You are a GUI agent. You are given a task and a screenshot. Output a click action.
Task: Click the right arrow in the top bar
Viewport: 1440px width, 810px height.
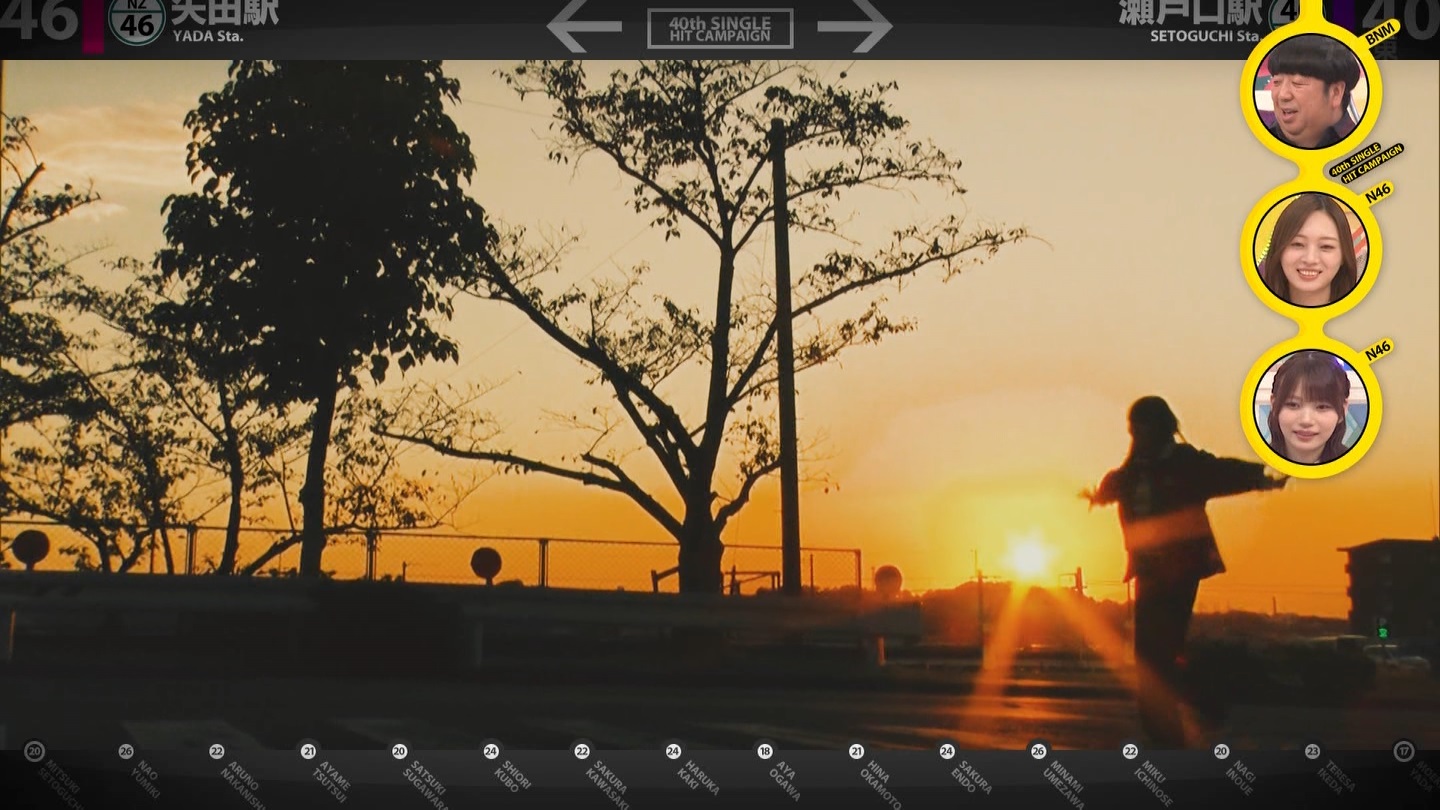coord(854,26)
